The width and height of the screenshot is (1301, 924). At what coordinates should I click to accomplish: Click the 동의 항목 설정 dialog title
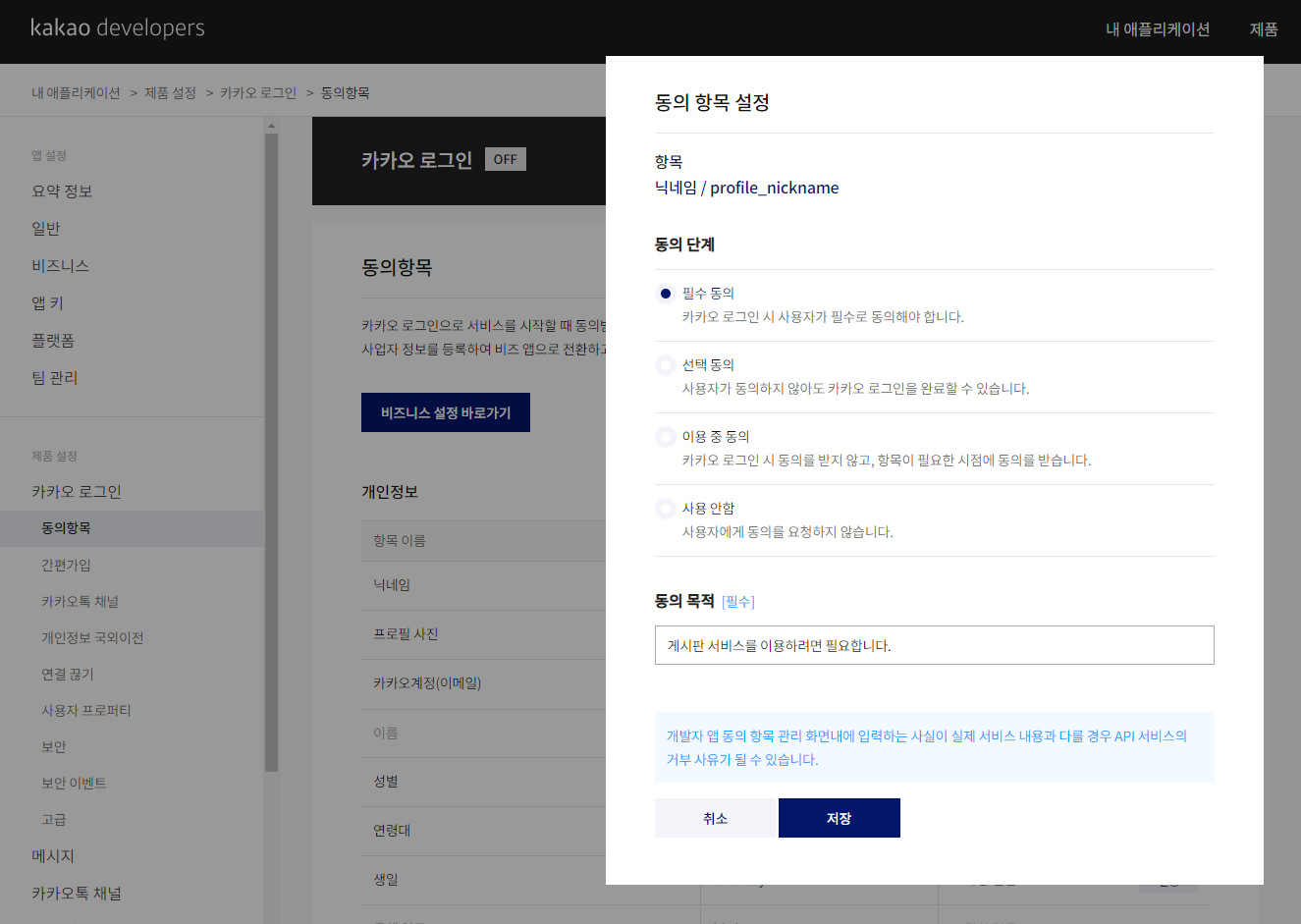click(x=712, y=102)
